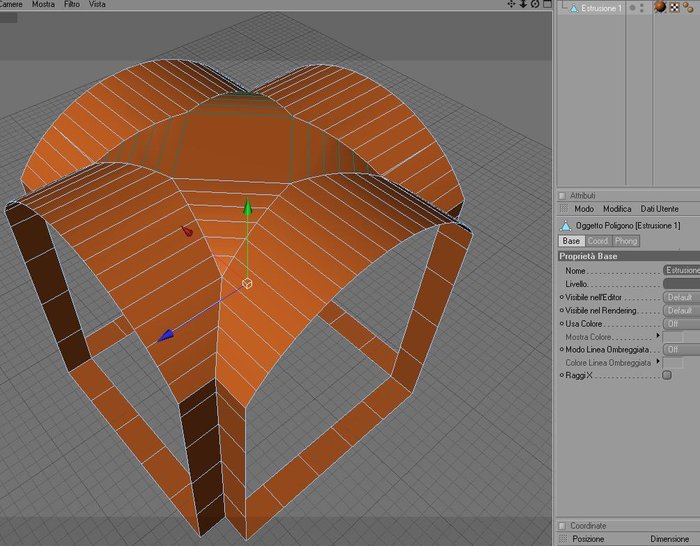Click the zoom camera arrow icon
Viewport: 700px width, 546px height.
[x=523, y=4]
